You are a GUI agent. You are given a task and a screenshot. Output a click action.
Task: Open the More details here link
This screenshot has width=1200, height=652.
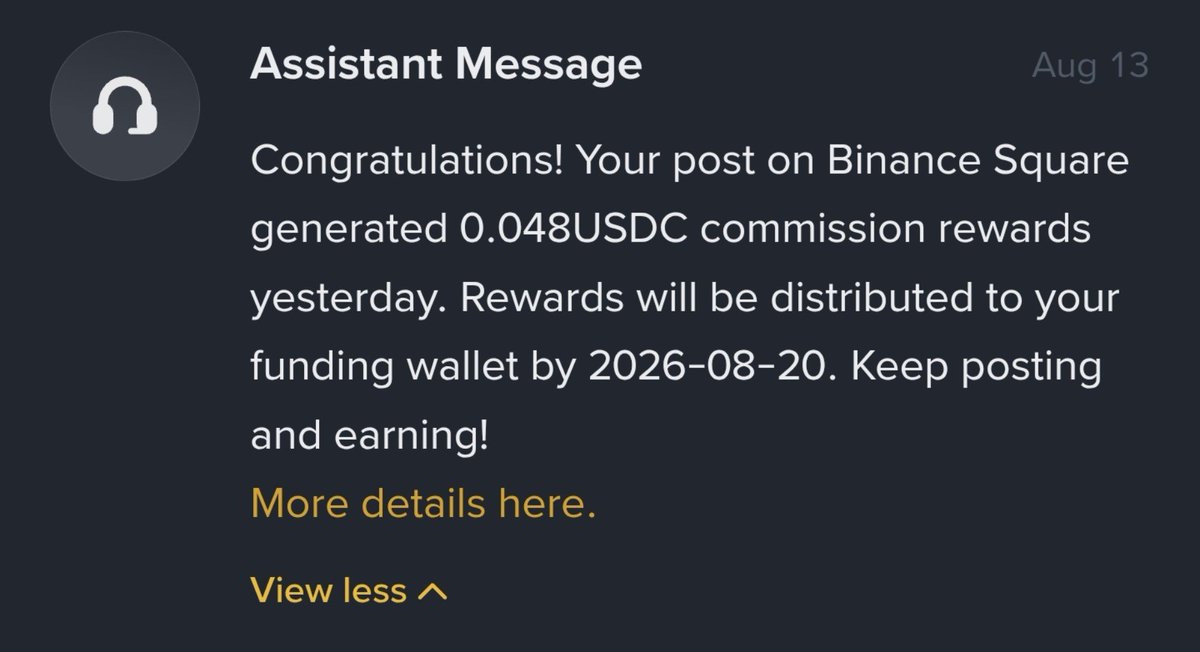(423, 503)
